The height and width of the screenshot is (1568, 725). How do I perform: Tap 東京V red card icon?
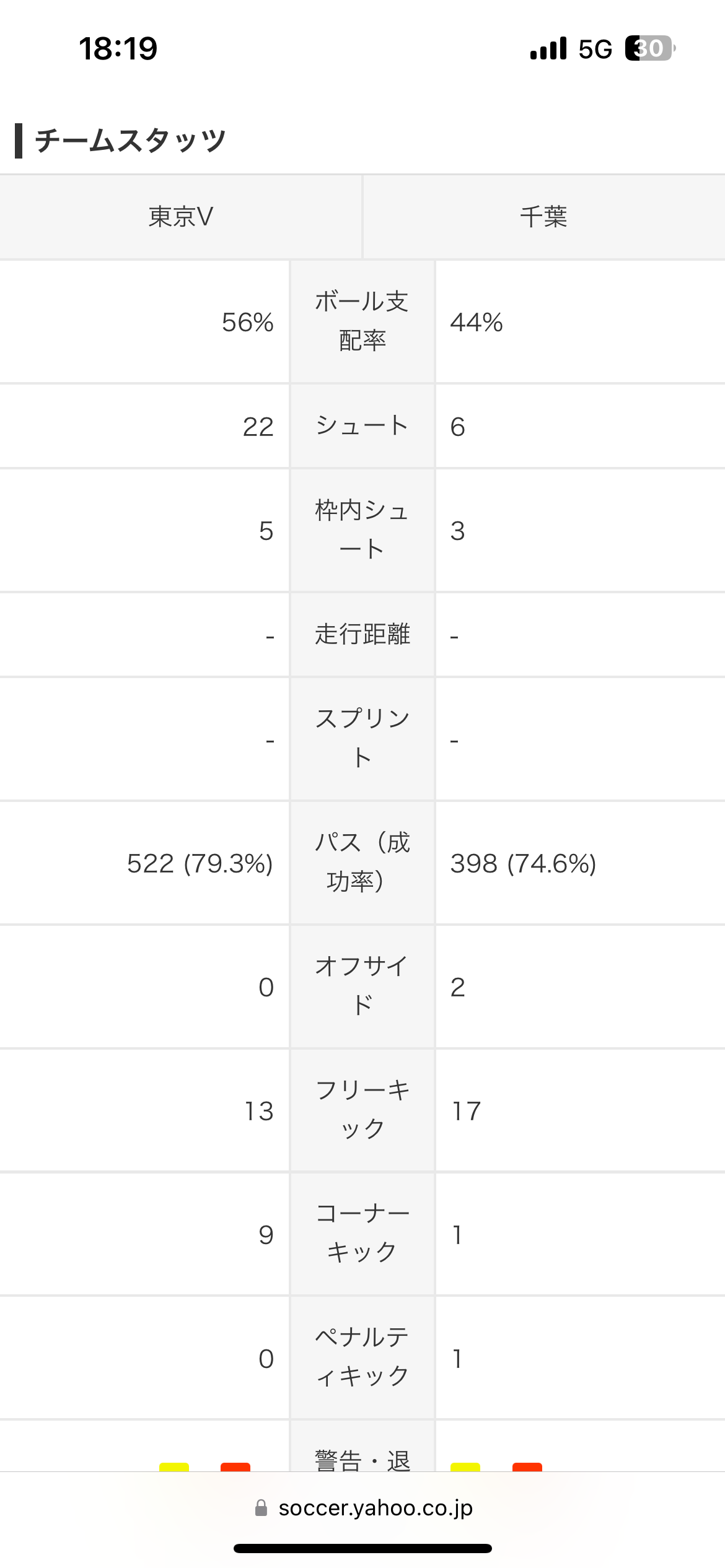click(235, 1467)
